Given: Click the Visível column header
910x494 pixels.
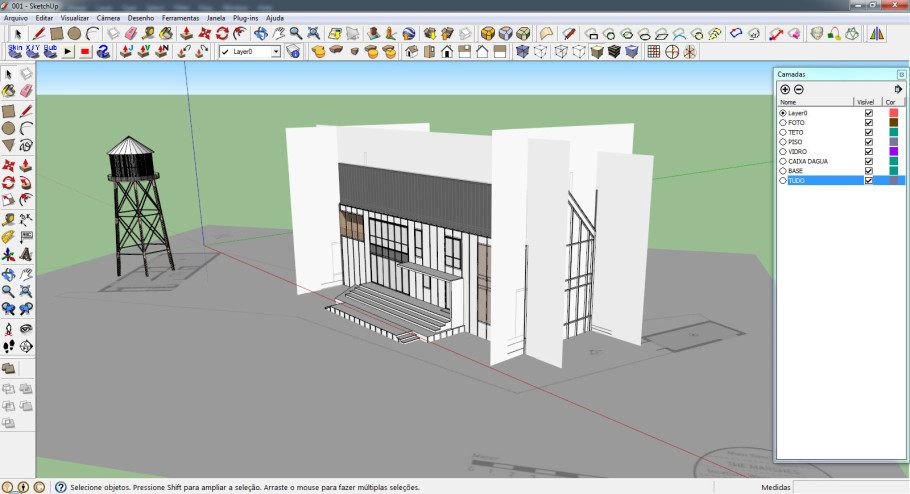Looking at the screenshot, I should [x=868, y=102].
